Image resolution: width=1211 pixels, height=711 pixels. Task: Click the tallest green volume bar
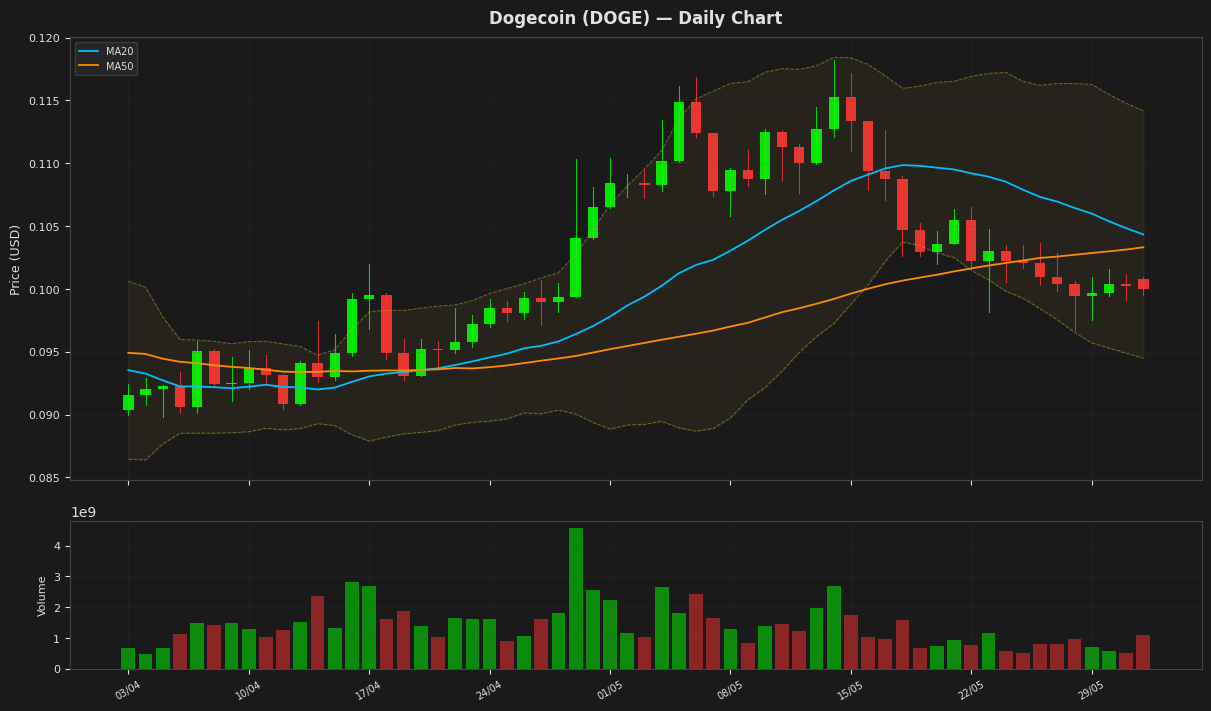[576, 598]
